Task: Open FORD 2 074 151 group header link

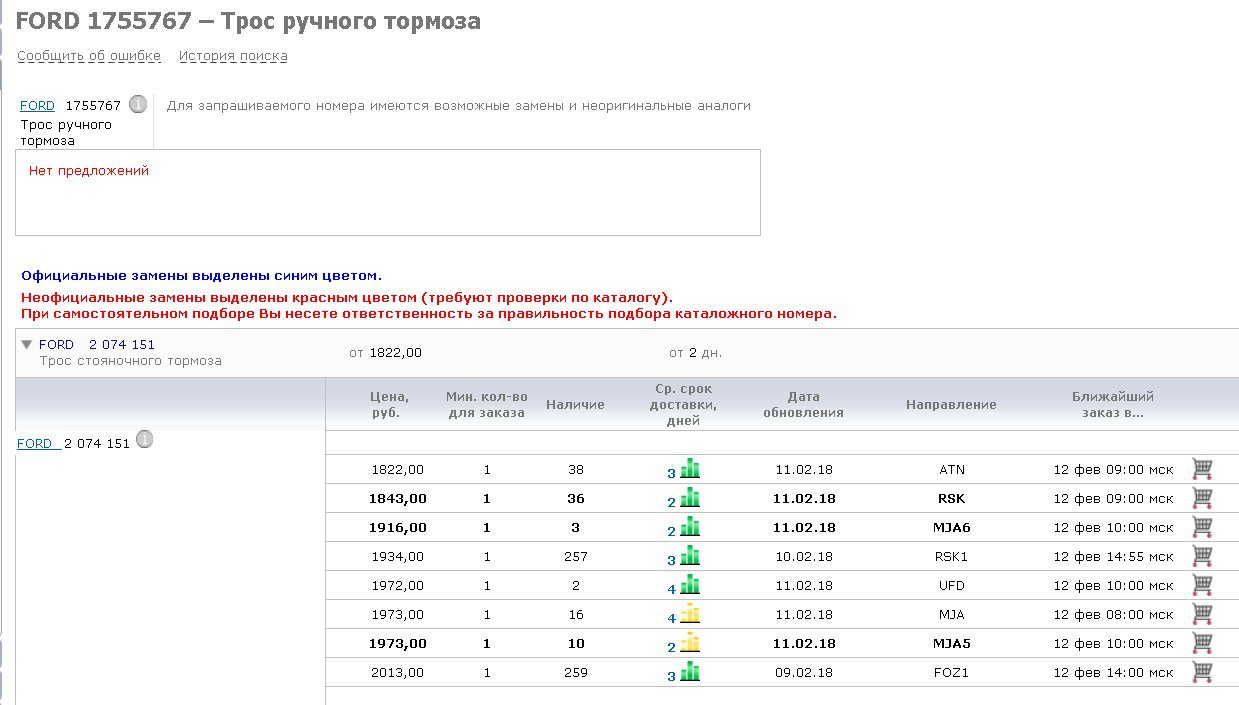Action: click(x=97, y=344)
